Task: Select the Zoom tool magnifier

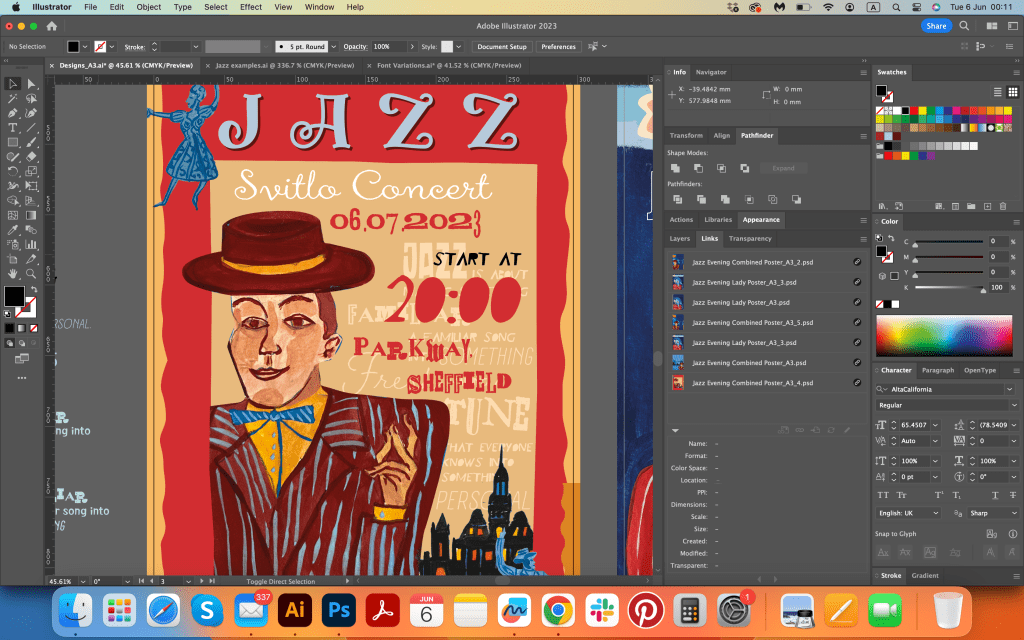Action: (32, 273)
